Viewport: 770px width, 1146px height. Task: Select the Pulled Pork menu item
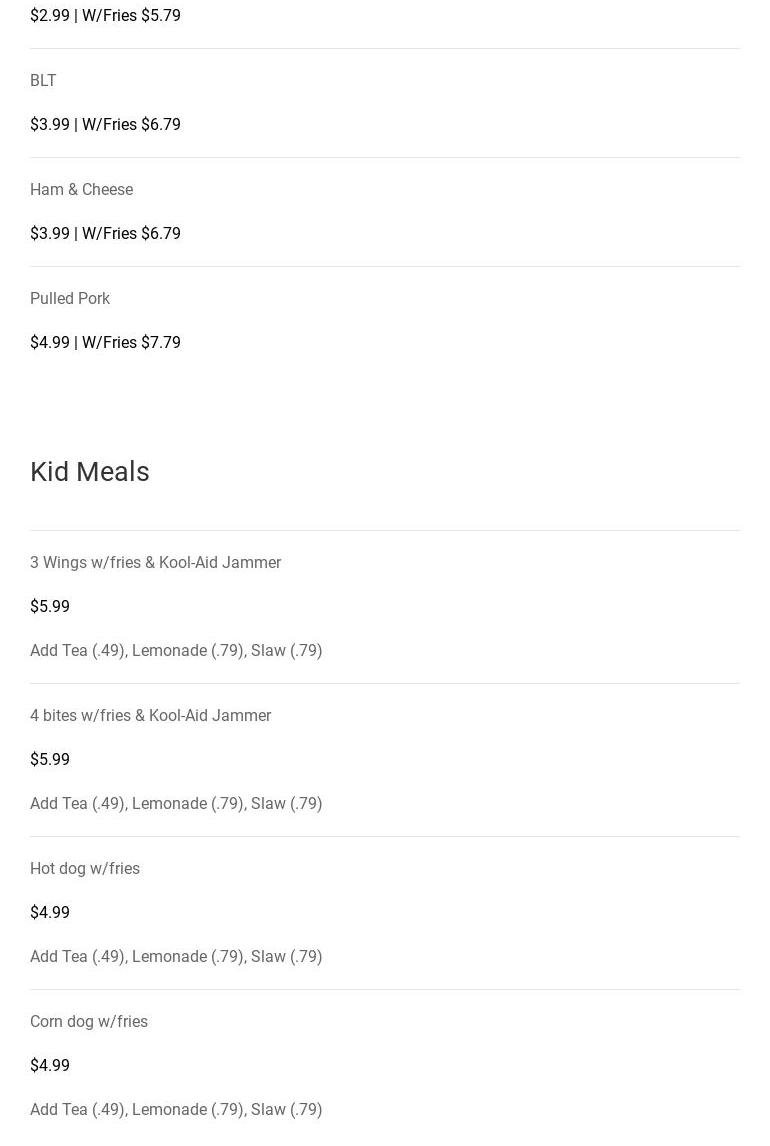pyautogui.click(x=70, y=299)
